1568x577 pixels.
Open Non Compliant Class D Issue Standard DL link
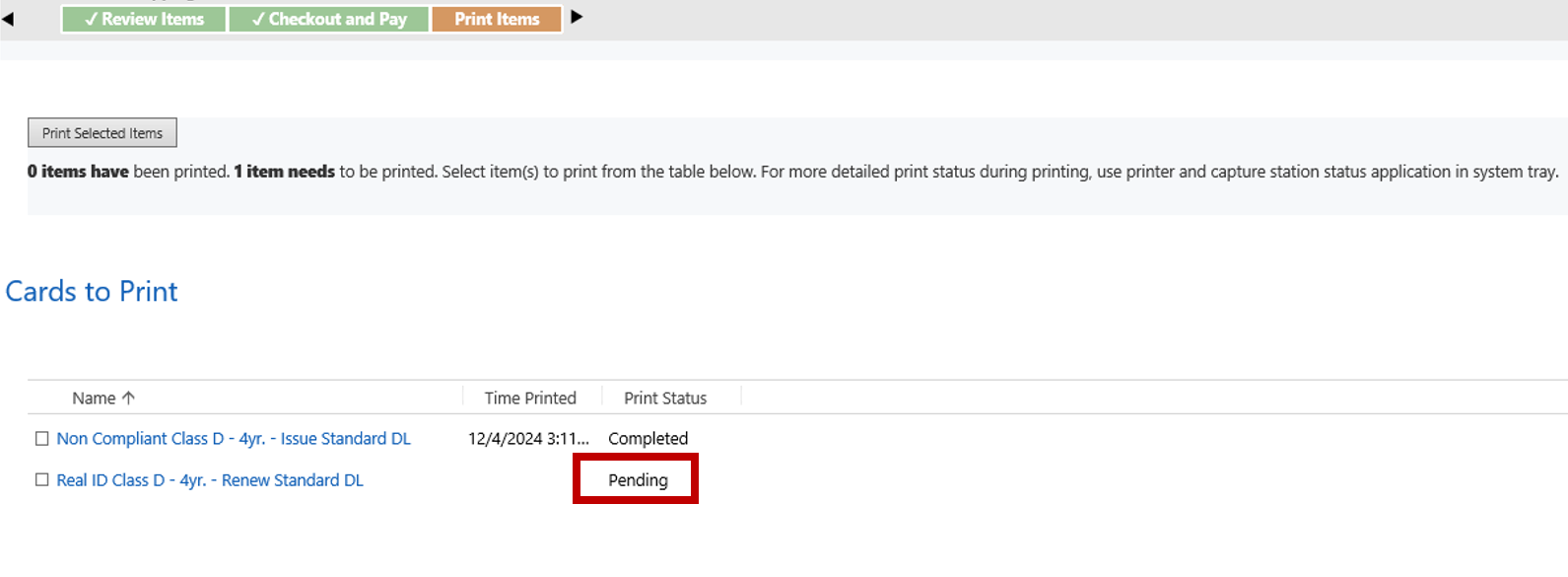(x=234, y=439)
